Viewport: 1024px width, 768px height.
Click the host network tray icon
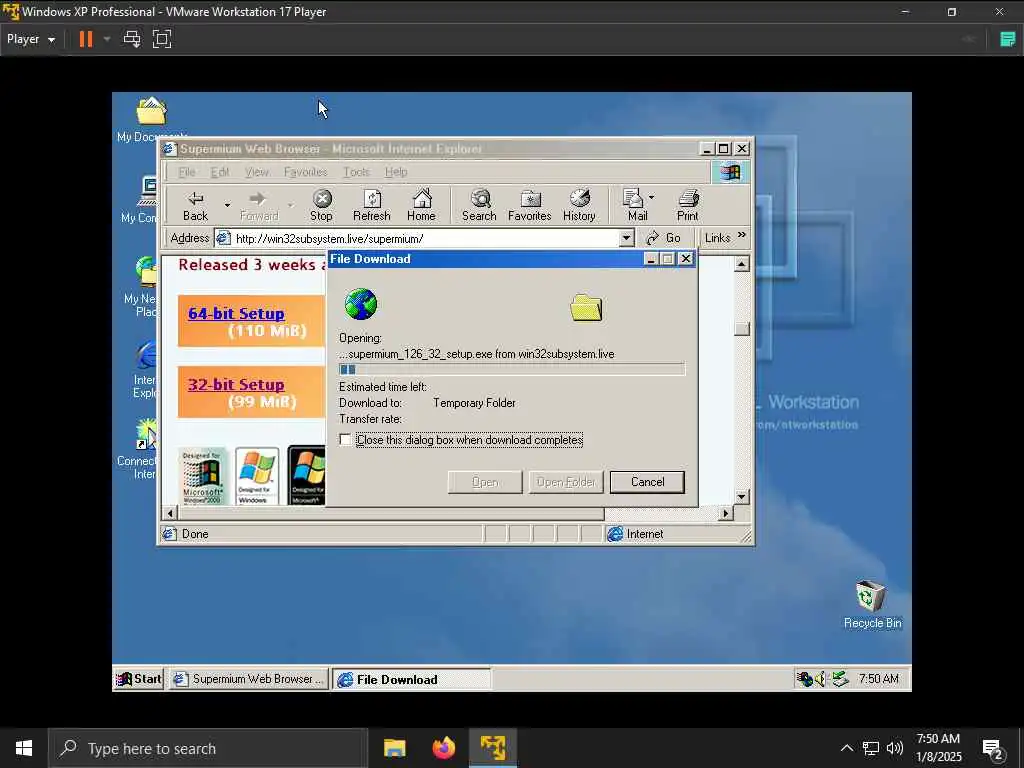point(871,748)
